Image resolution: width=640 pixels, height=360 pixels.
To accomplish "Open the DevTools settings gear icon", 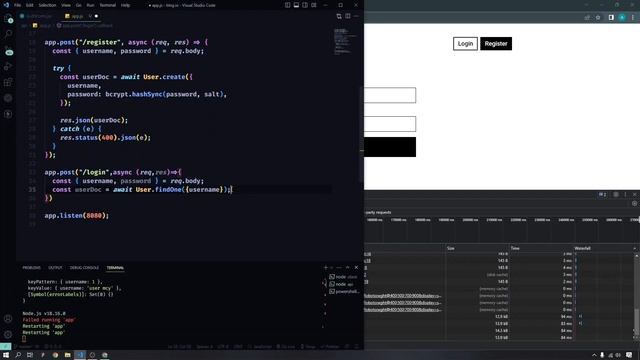I will pos(616,194).
